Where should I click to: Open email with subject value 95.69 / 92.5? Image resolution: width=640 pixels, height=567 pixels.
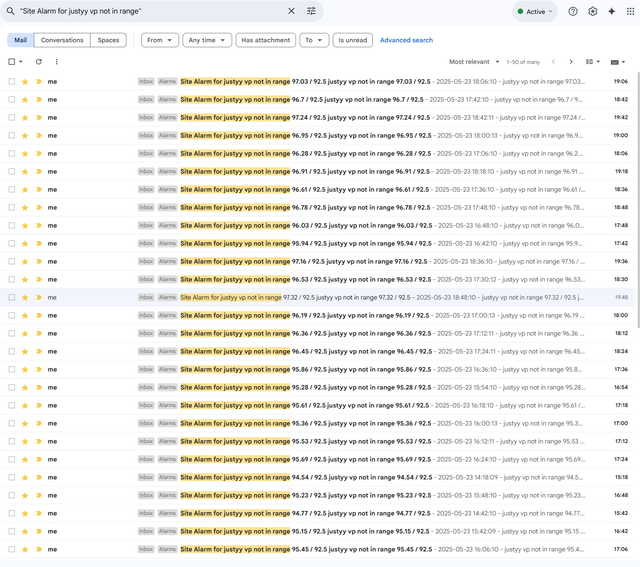318,459
